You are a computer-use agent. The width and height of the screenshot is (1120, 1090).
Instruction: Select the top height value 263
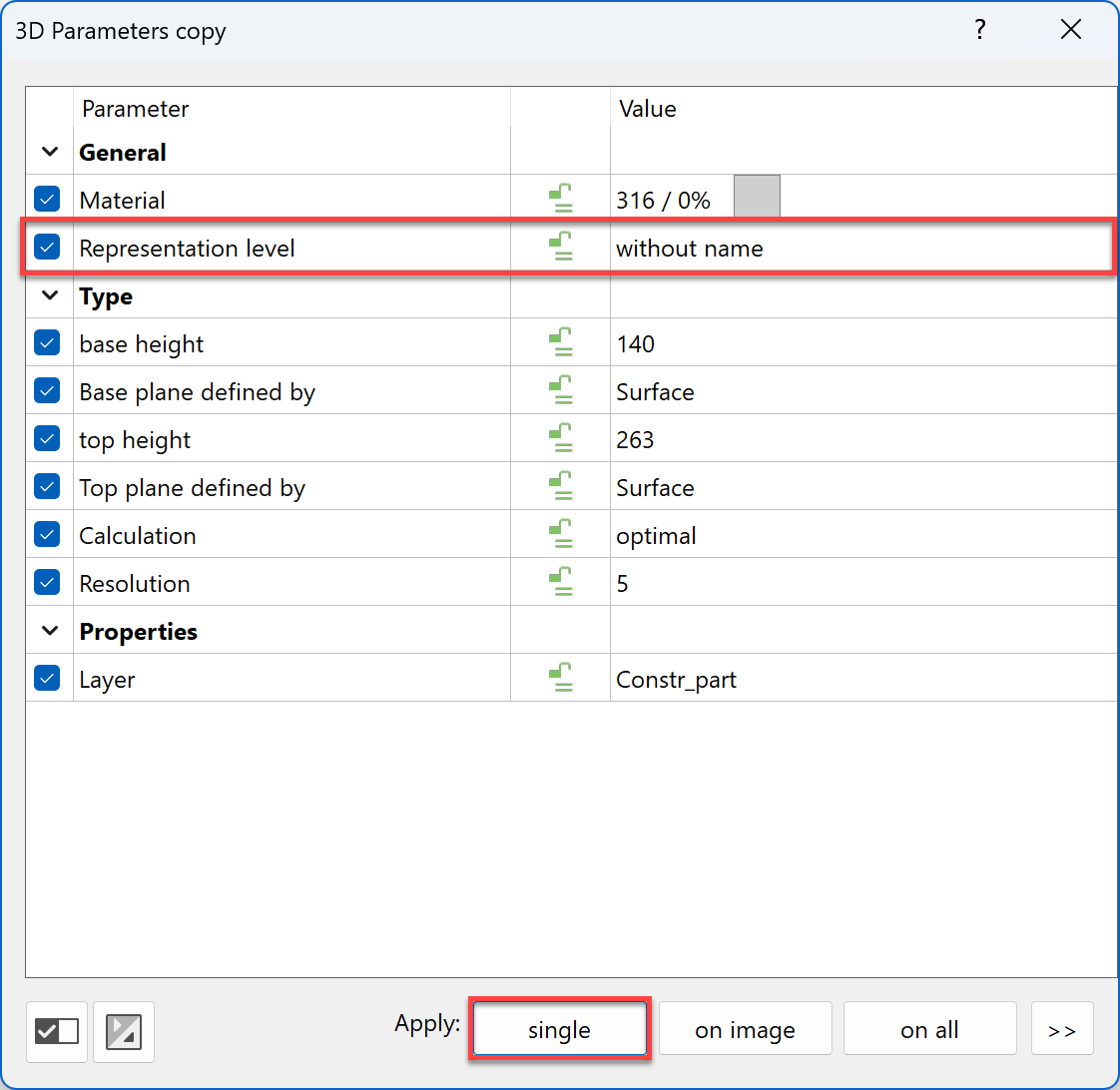pyautogui.click(x=635, y=440)
